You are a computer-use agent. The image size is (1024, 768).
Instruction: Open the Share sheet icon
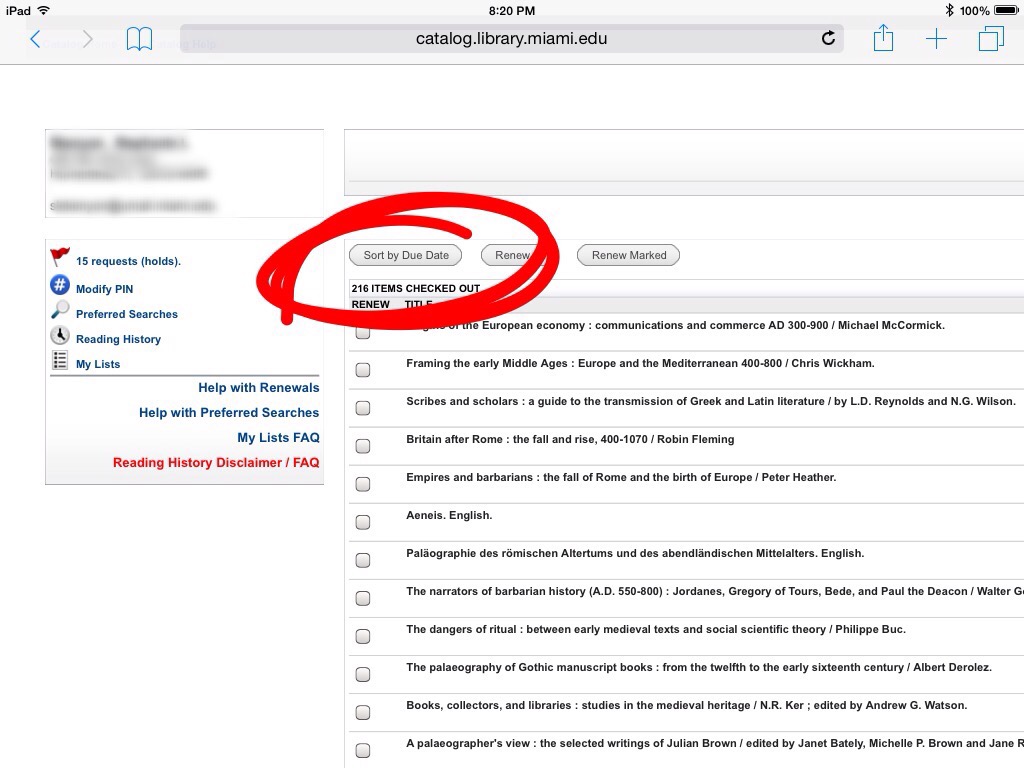coord(883,39)
